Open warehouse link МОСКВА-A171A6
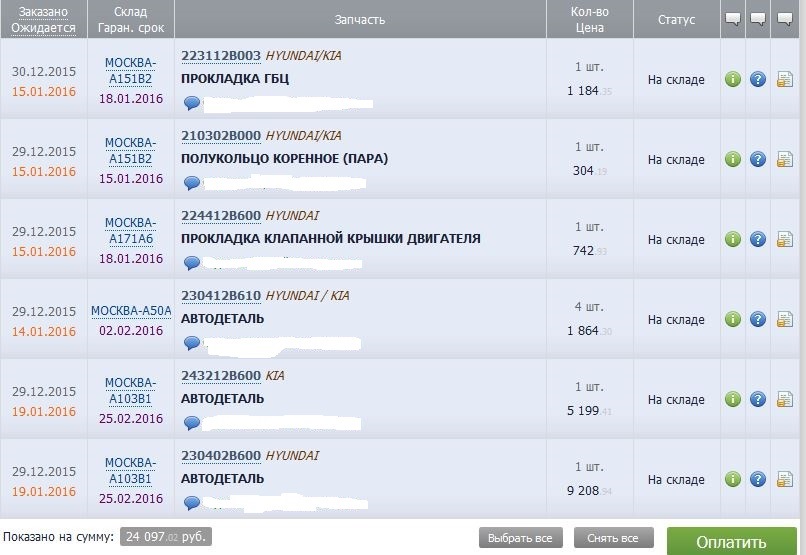Viewport: 806px width, 555px height. click(x=131, y=231)
